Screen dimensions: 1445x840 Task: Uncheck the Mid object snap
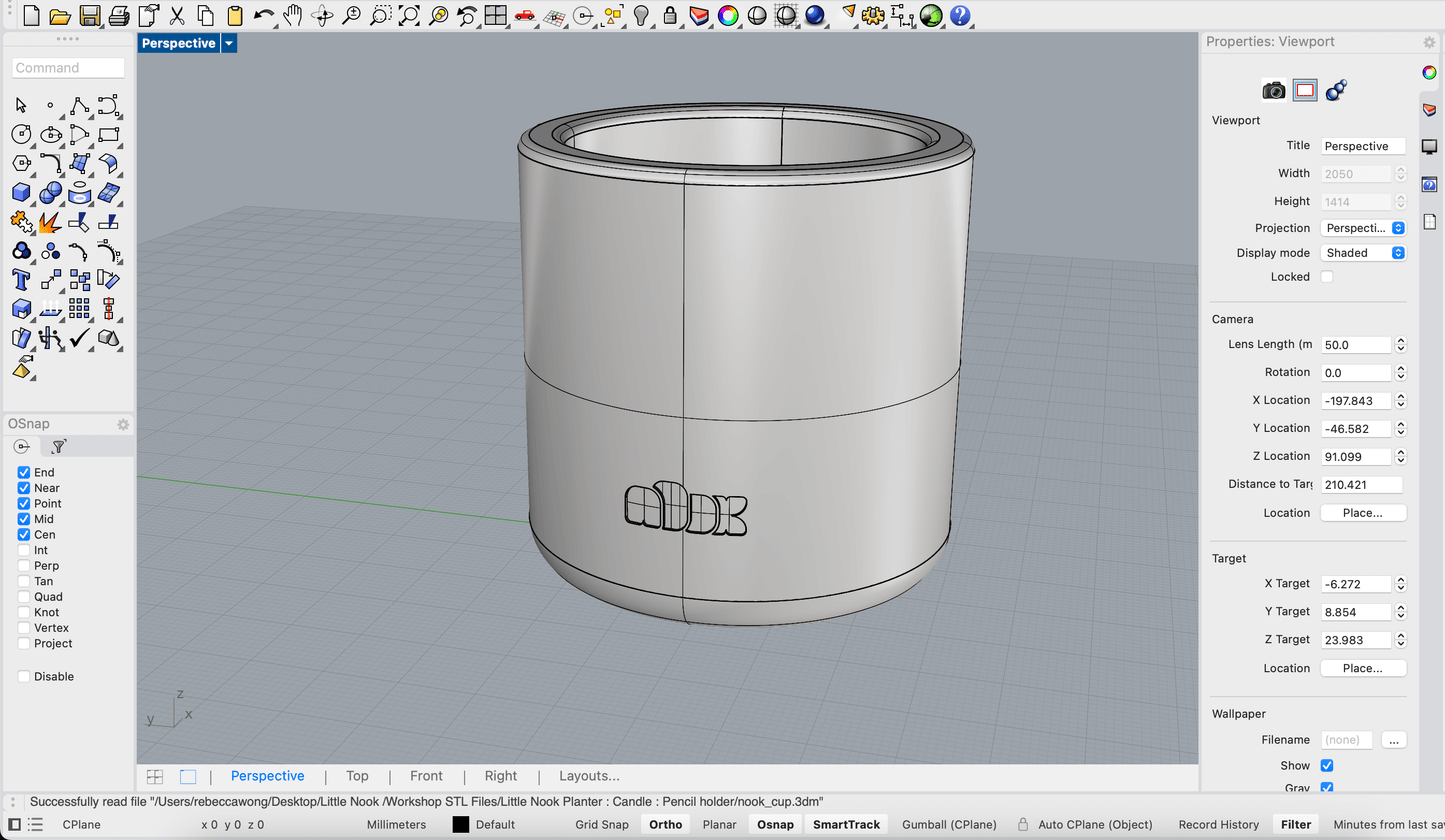tap(24, 519)
